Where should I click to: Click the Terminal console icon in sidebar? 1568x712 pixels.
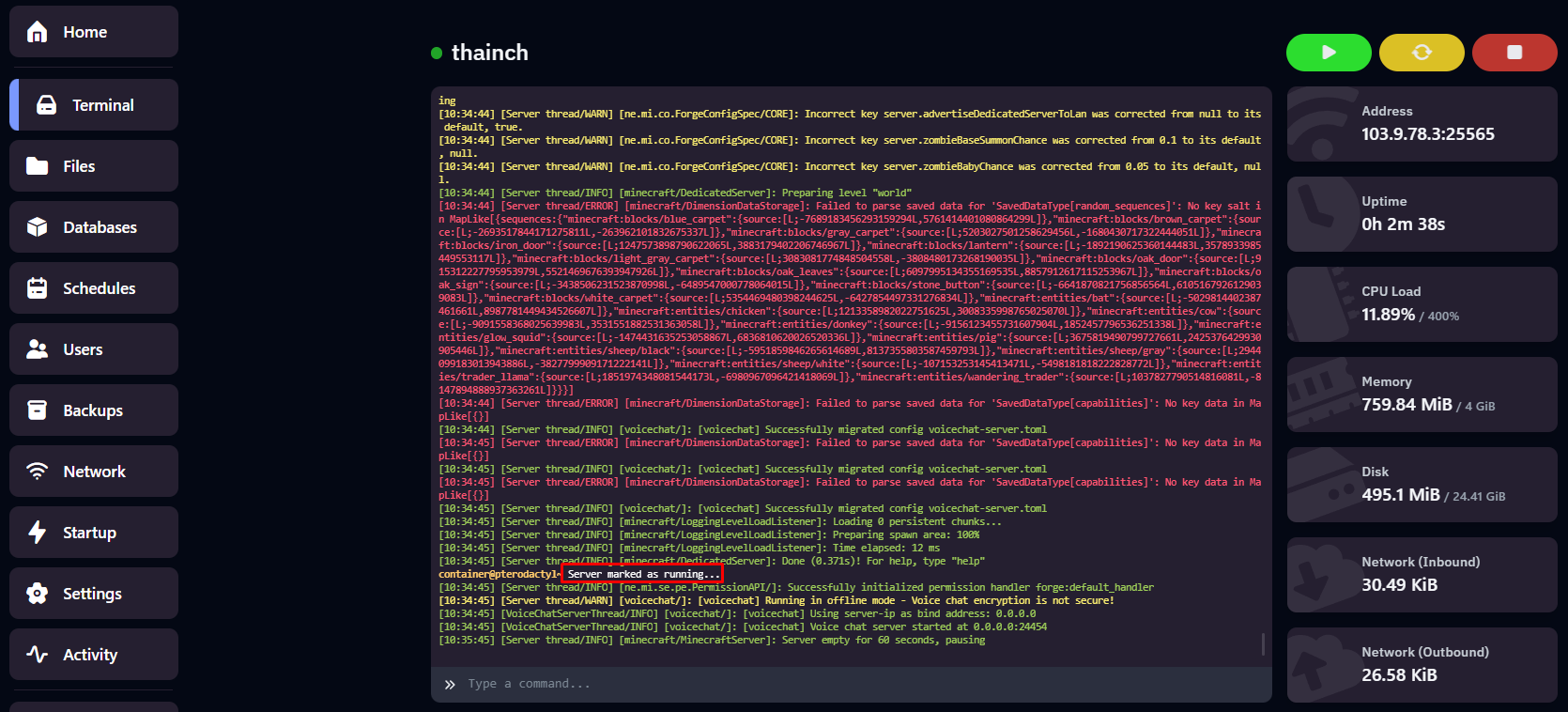[46, 105]
